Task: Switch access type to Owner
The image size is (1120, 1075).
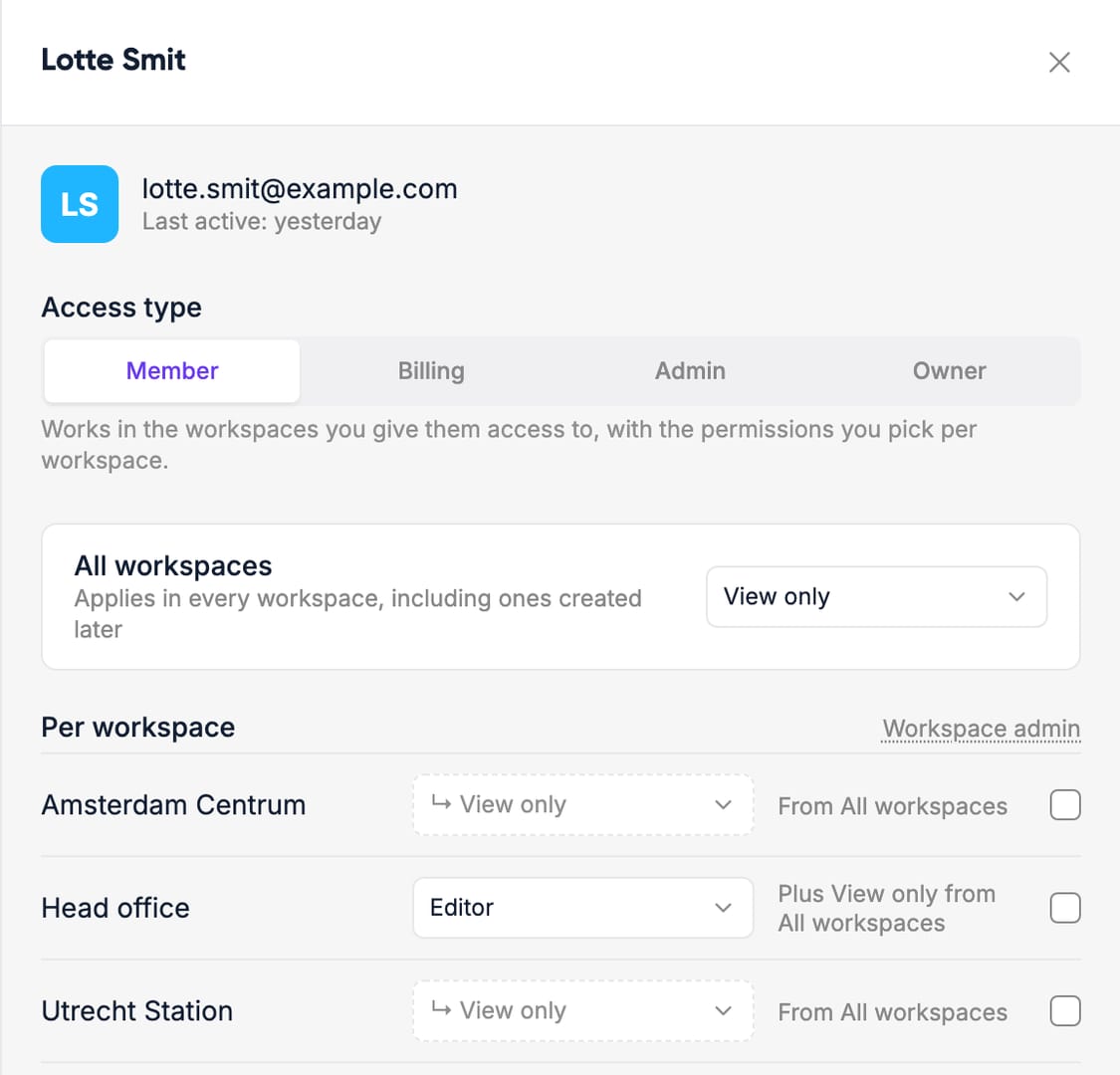Action: 950,370
